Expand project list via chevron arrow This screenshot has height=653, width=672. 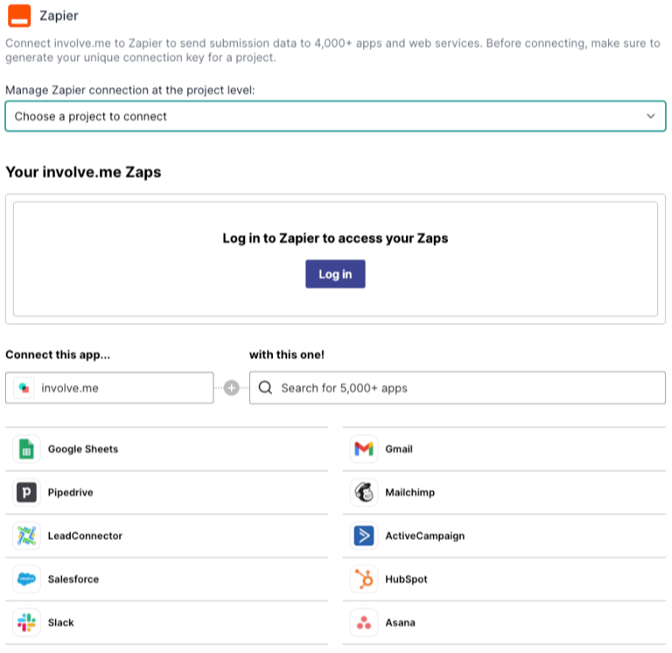[651, 116]
